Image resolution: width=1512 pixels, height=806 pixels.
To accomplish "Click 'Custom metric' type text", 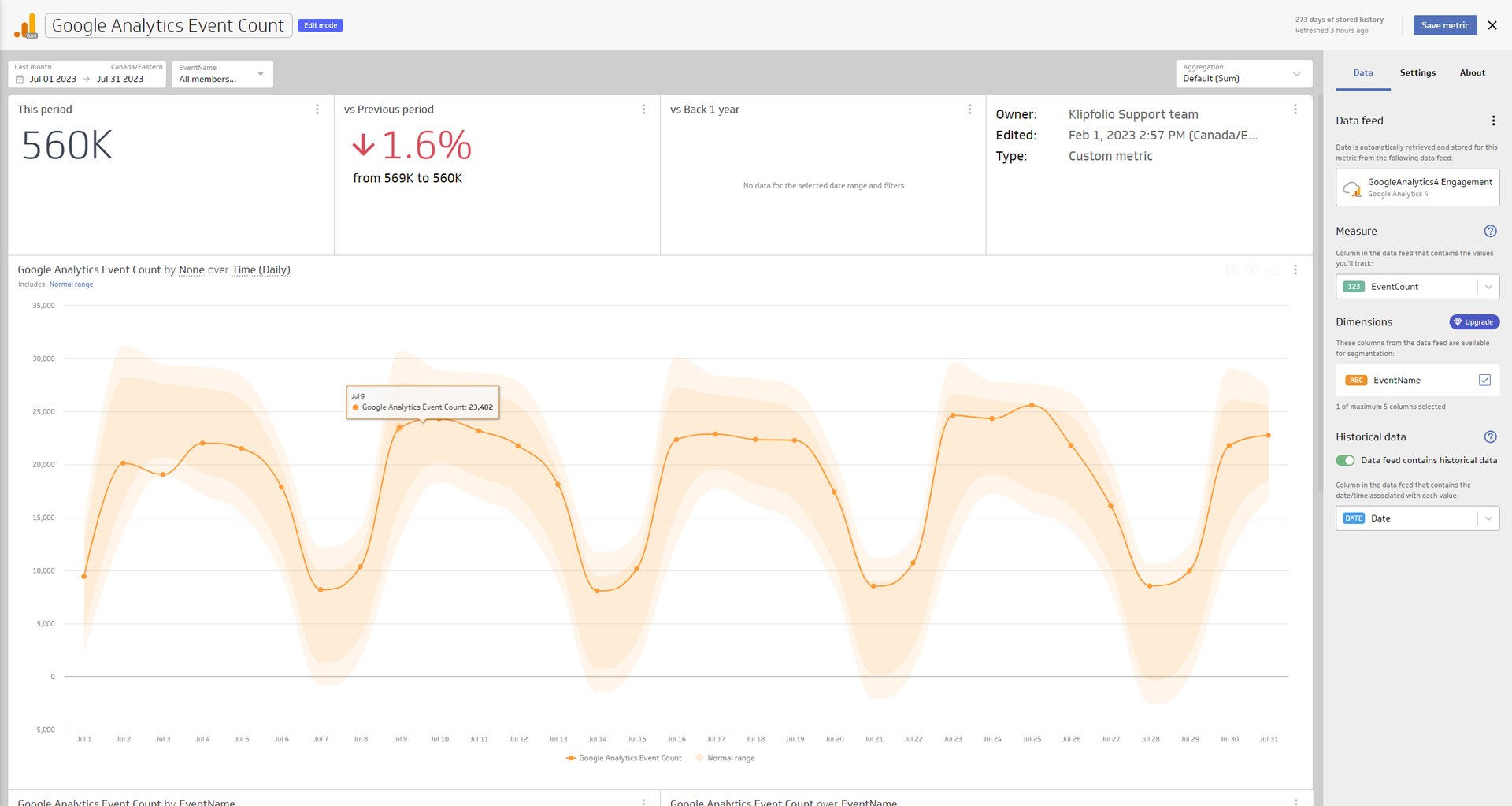I will (x=1110, y=156).
